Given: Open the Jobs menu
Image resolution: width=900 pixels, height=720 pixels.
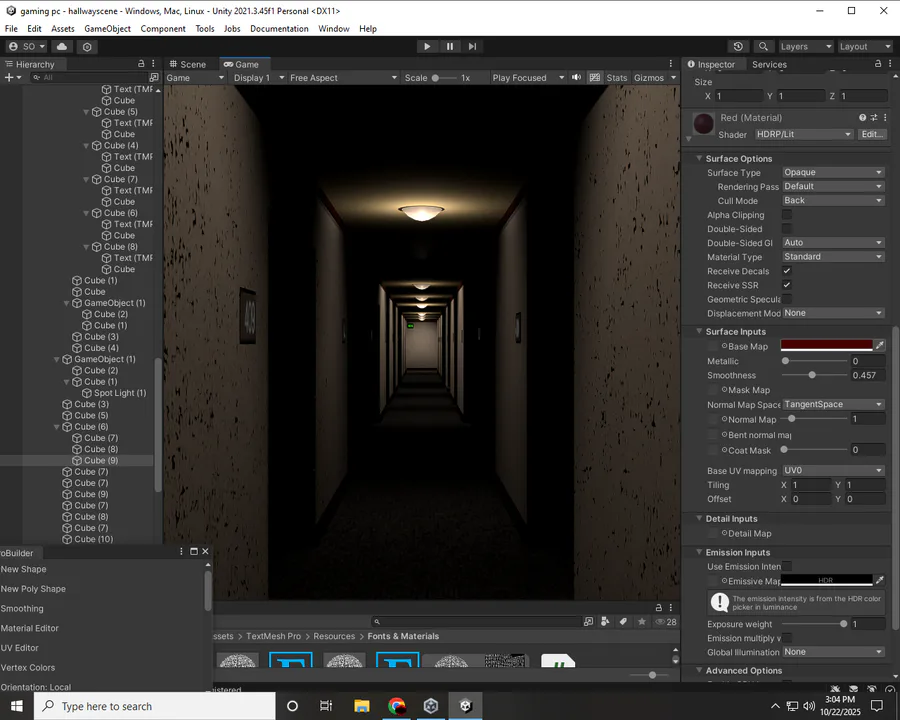Looking at the screenshot, I should coord(232,29).
